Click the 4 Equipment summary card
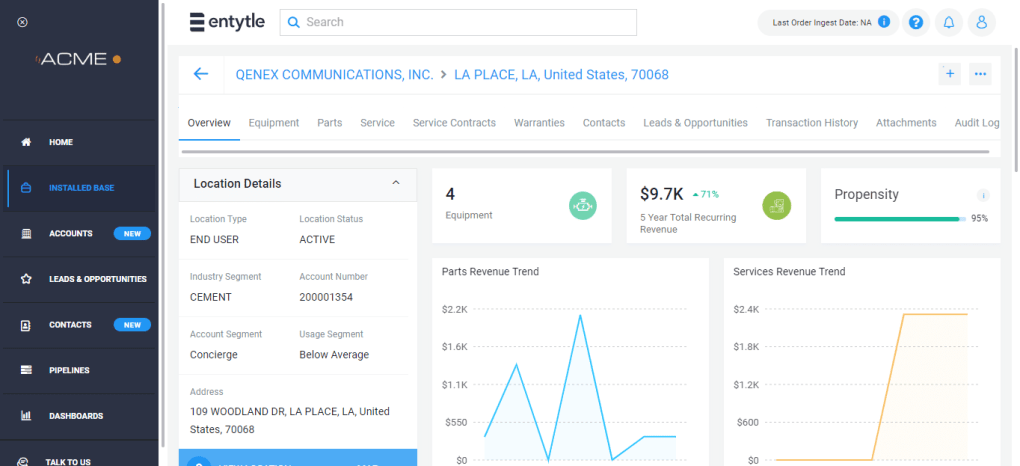Viewport: 1020px width, 466px height. (x=522, y=206)
